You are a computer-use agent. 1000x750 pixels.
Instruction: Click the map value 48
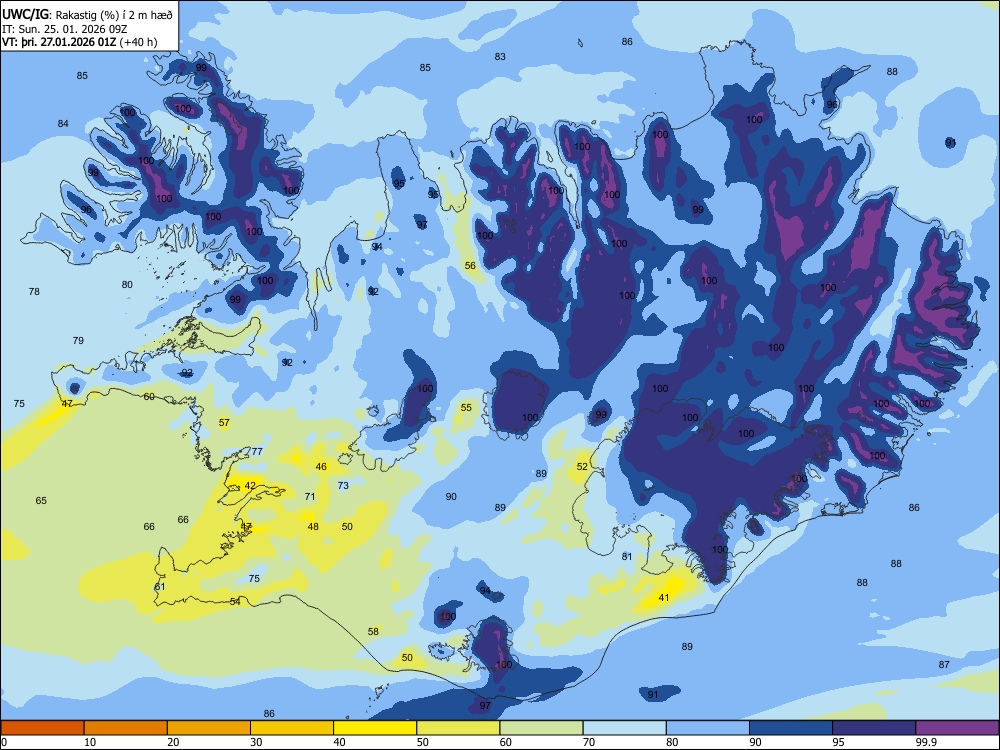313,526
